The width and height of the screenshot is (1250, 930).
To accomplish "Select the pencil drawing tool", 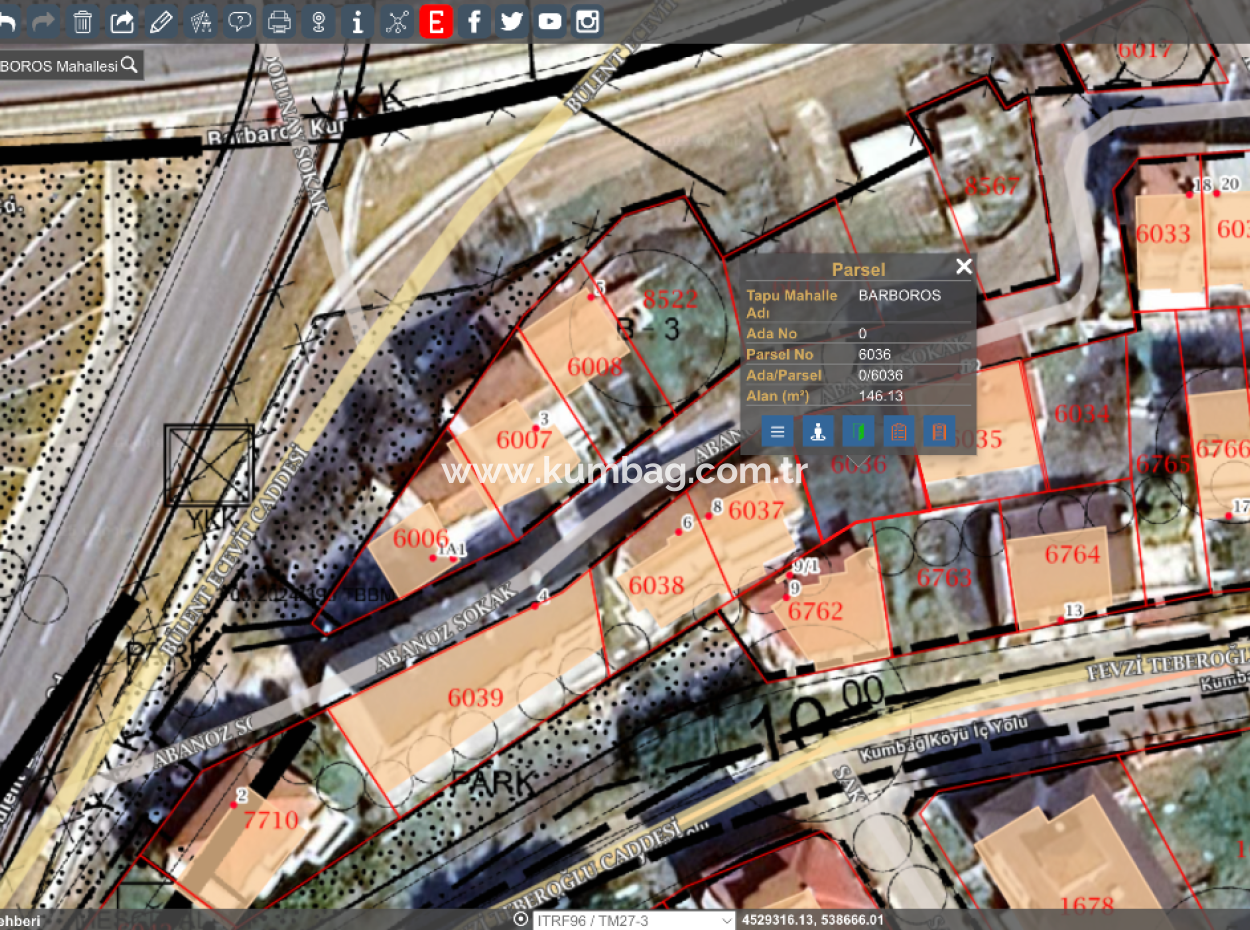I will tap(161, 21).
